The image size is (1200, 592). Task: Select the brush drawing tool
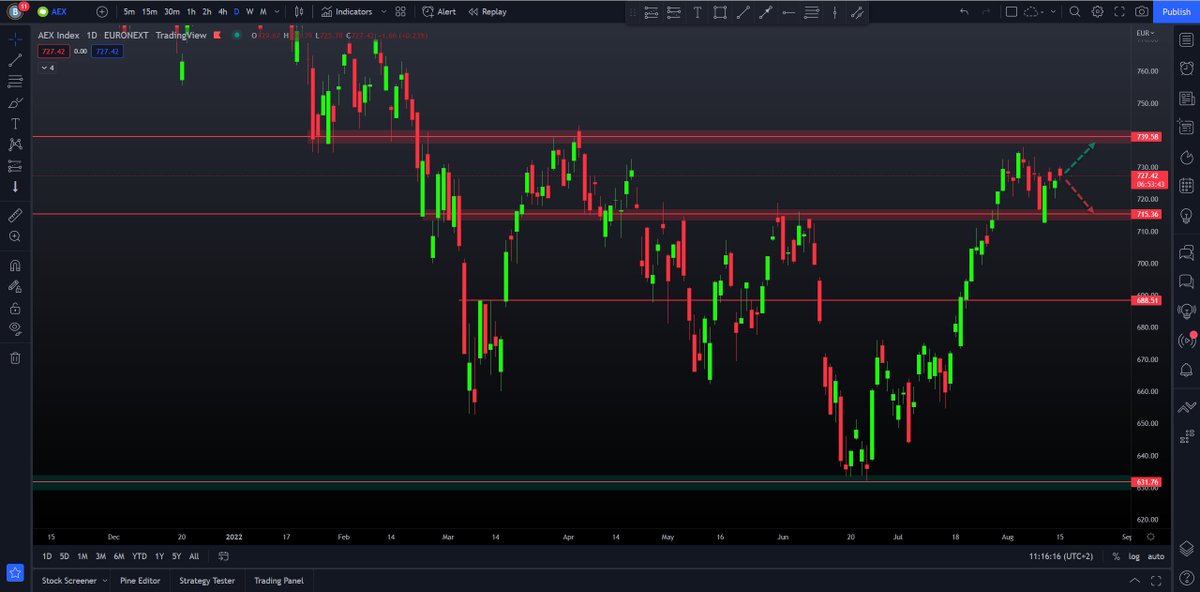coord(15,103)
